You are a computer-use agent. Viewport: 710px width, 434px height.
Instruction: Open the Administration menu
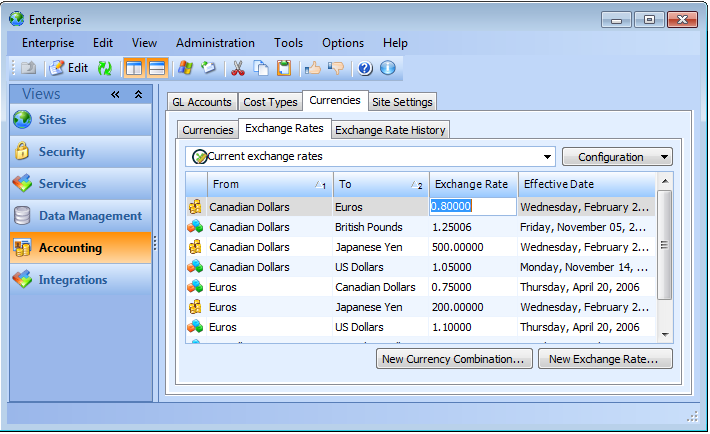215,43
